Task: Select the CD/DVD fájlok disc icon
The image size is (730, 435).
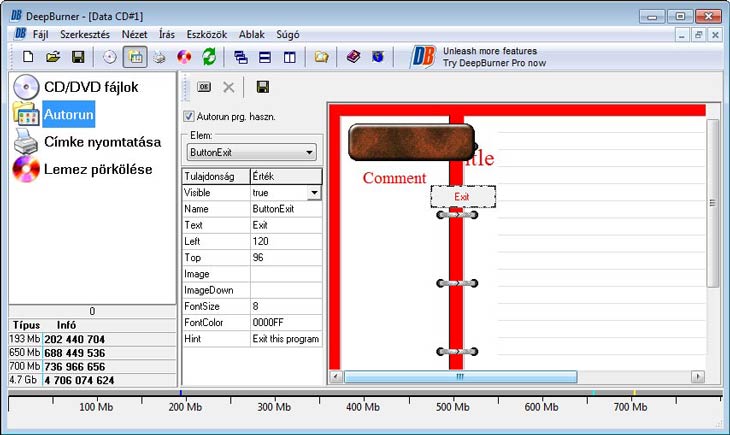Action: pyautogui.click(x=26, y=87)
